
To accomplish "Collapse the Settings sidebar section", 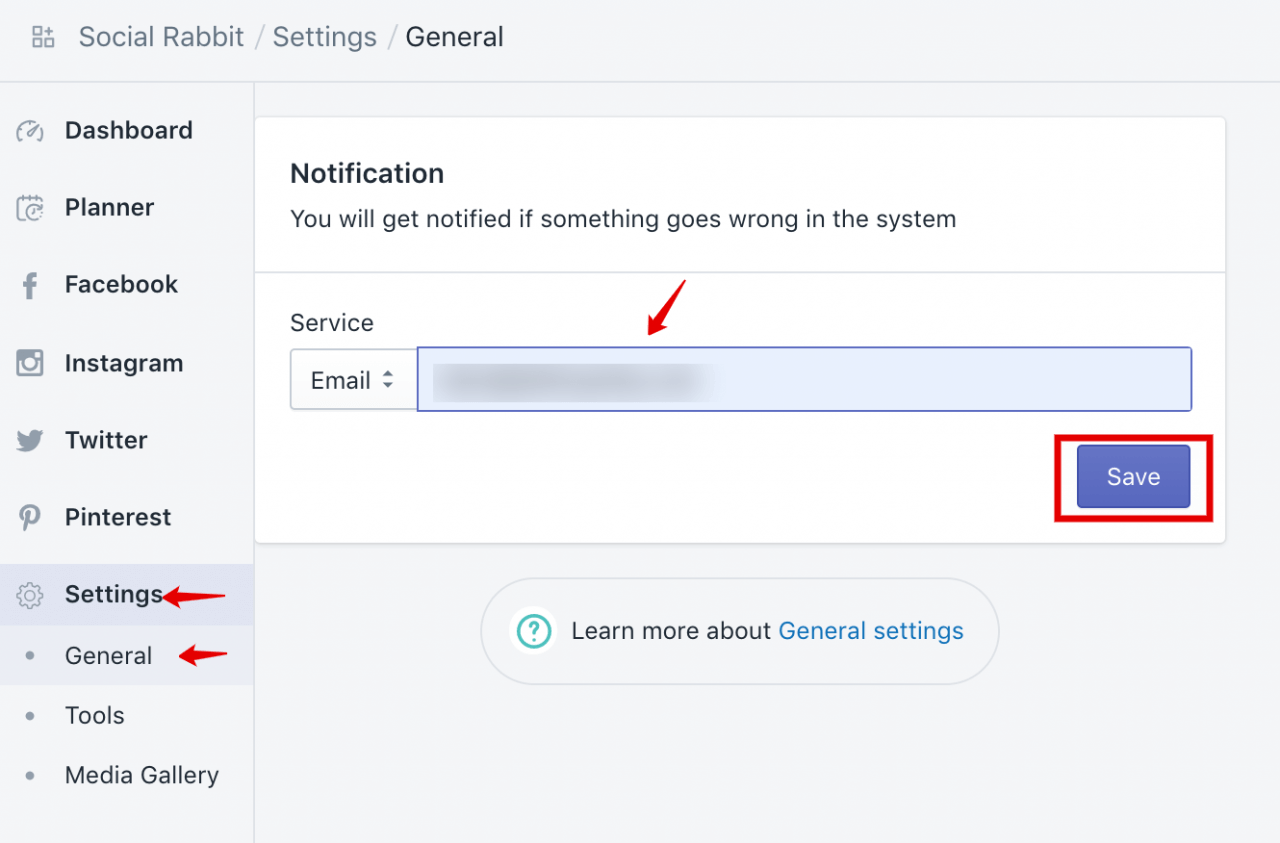I will pos(113,595).
